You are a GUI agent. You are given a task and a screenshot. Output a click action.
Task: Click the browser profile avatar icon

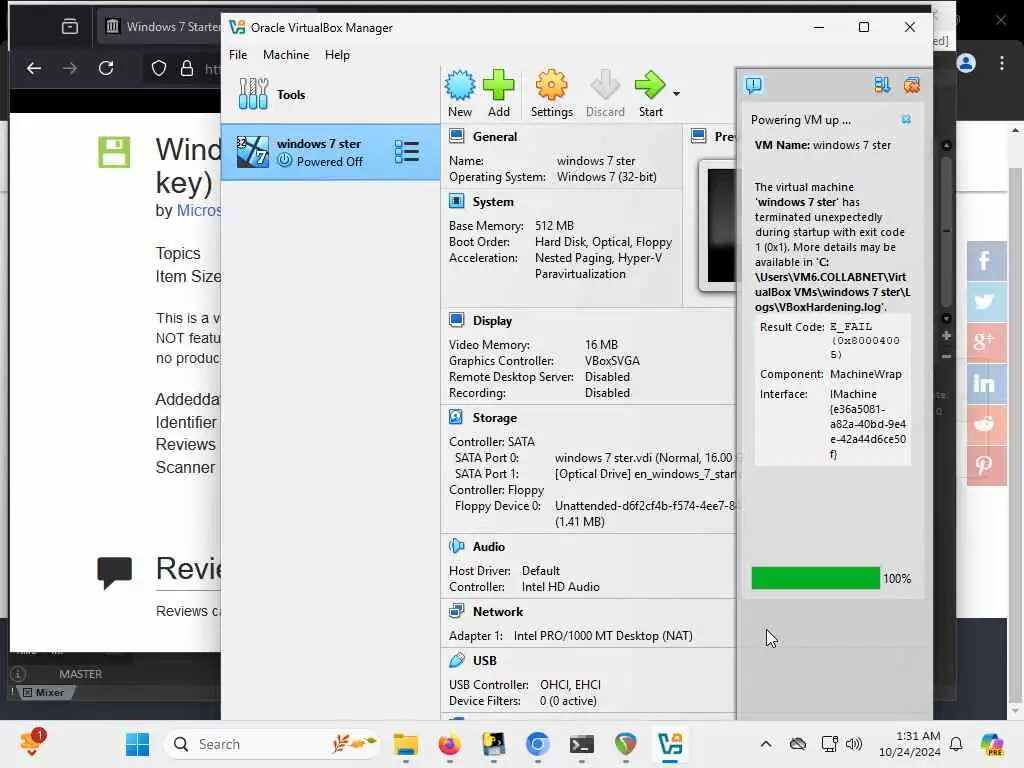tap(966, 63)
